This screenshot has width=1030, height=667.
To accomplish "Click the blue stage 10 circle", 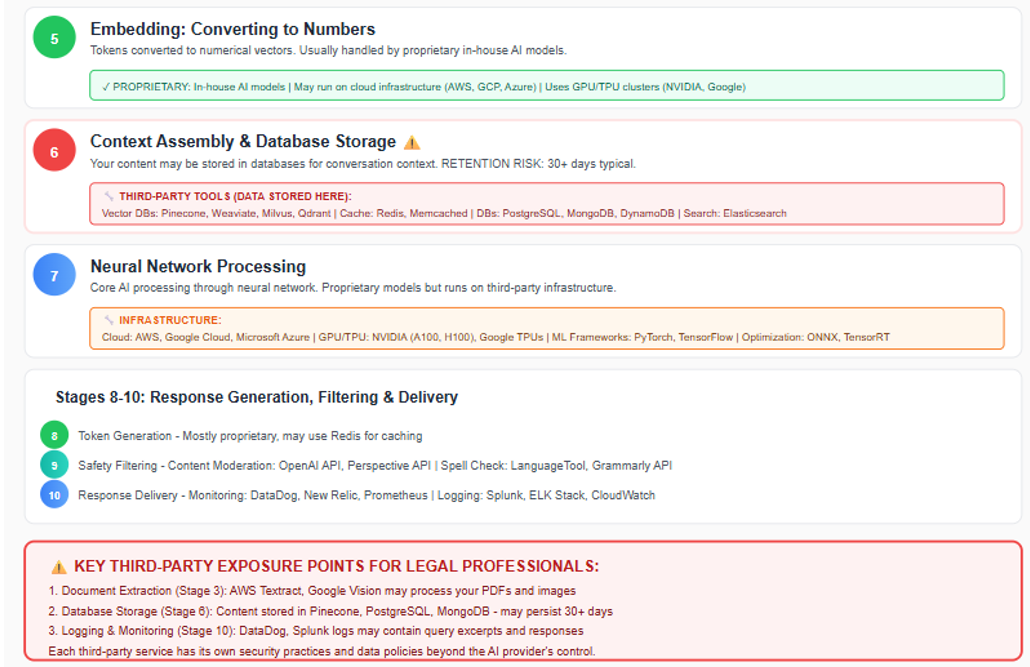I will point(55,494).
